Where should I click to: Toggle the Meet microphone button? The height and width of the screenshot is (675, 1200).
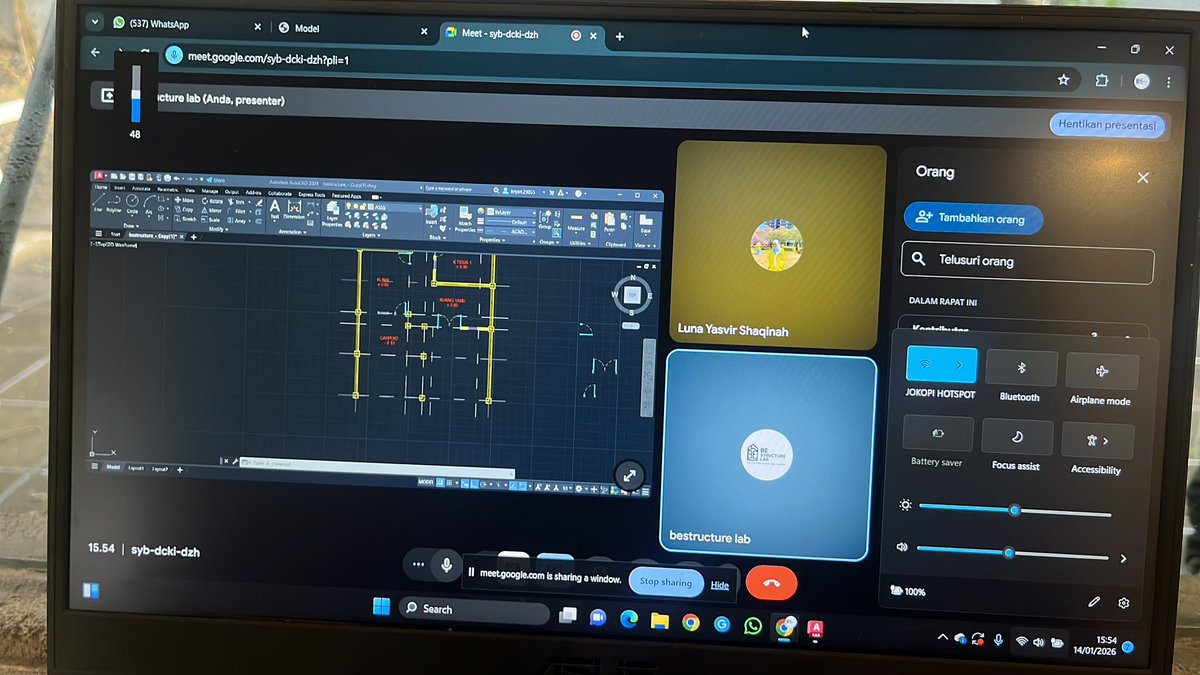(446, 566)
